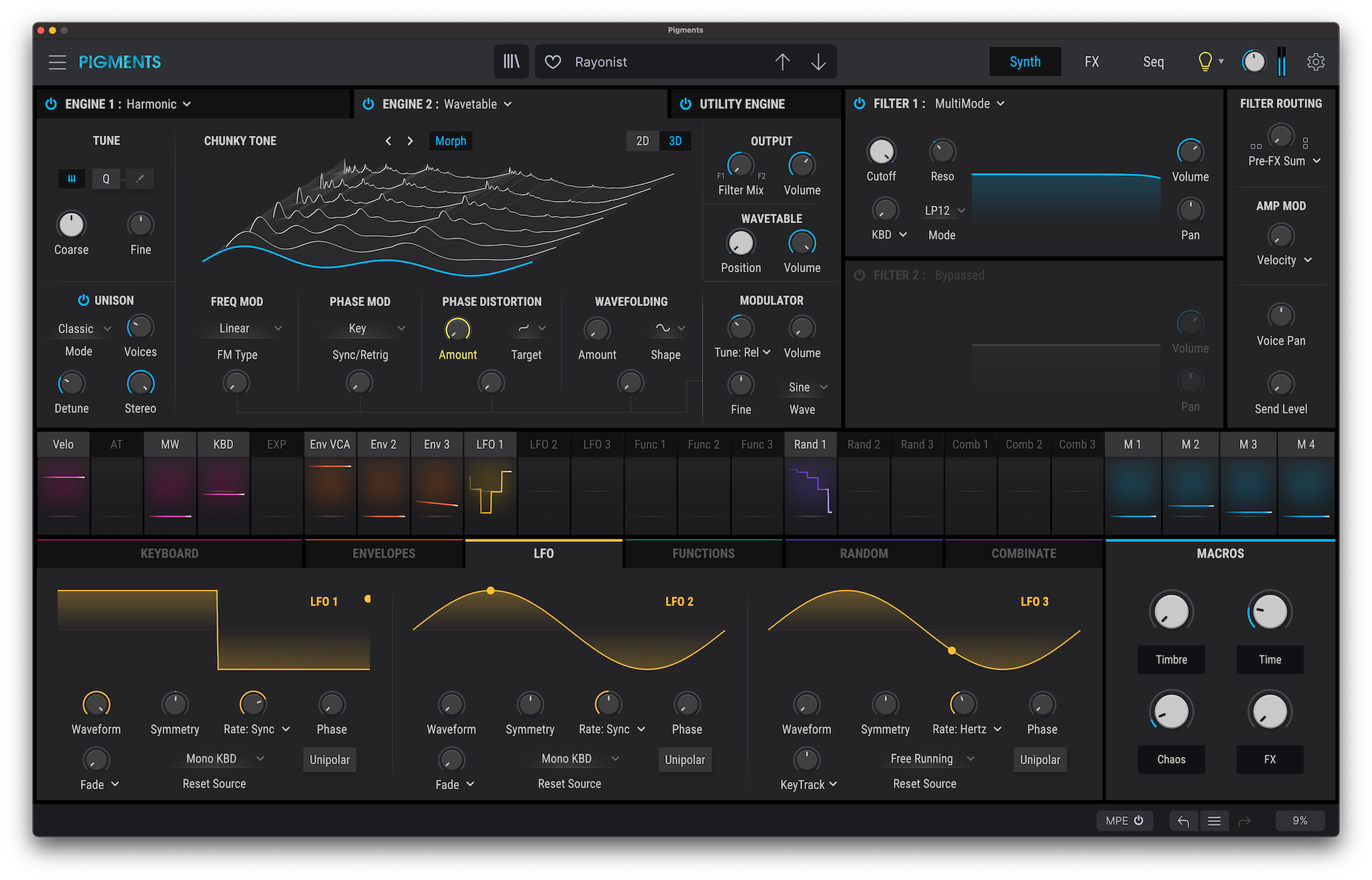Toggle Filter 1 power on/off

pyautogui.click(x=858, y=103)
